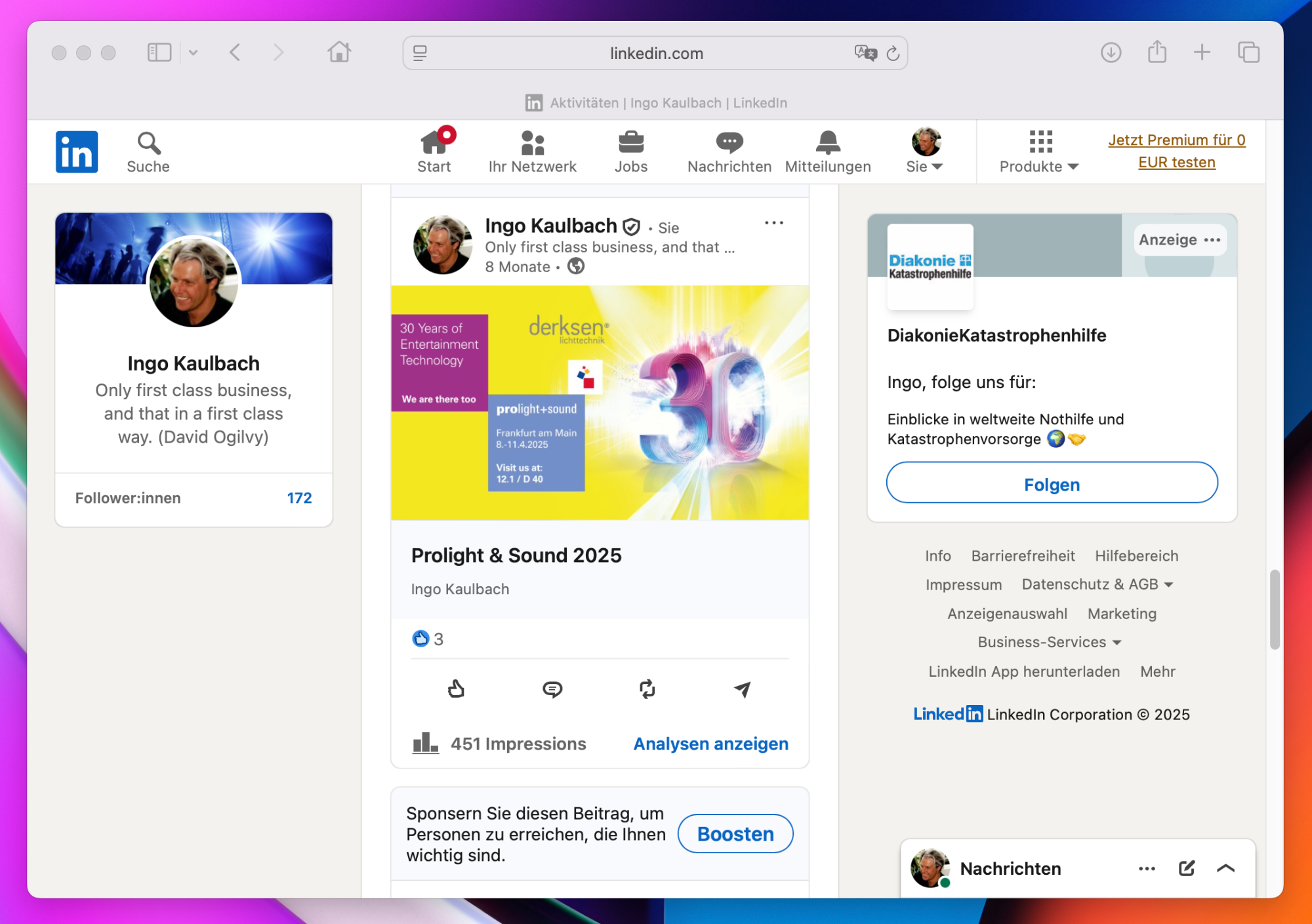The image size is (1312, 924).
Task: Open Analysen anzeigen link
Action: 710,744
